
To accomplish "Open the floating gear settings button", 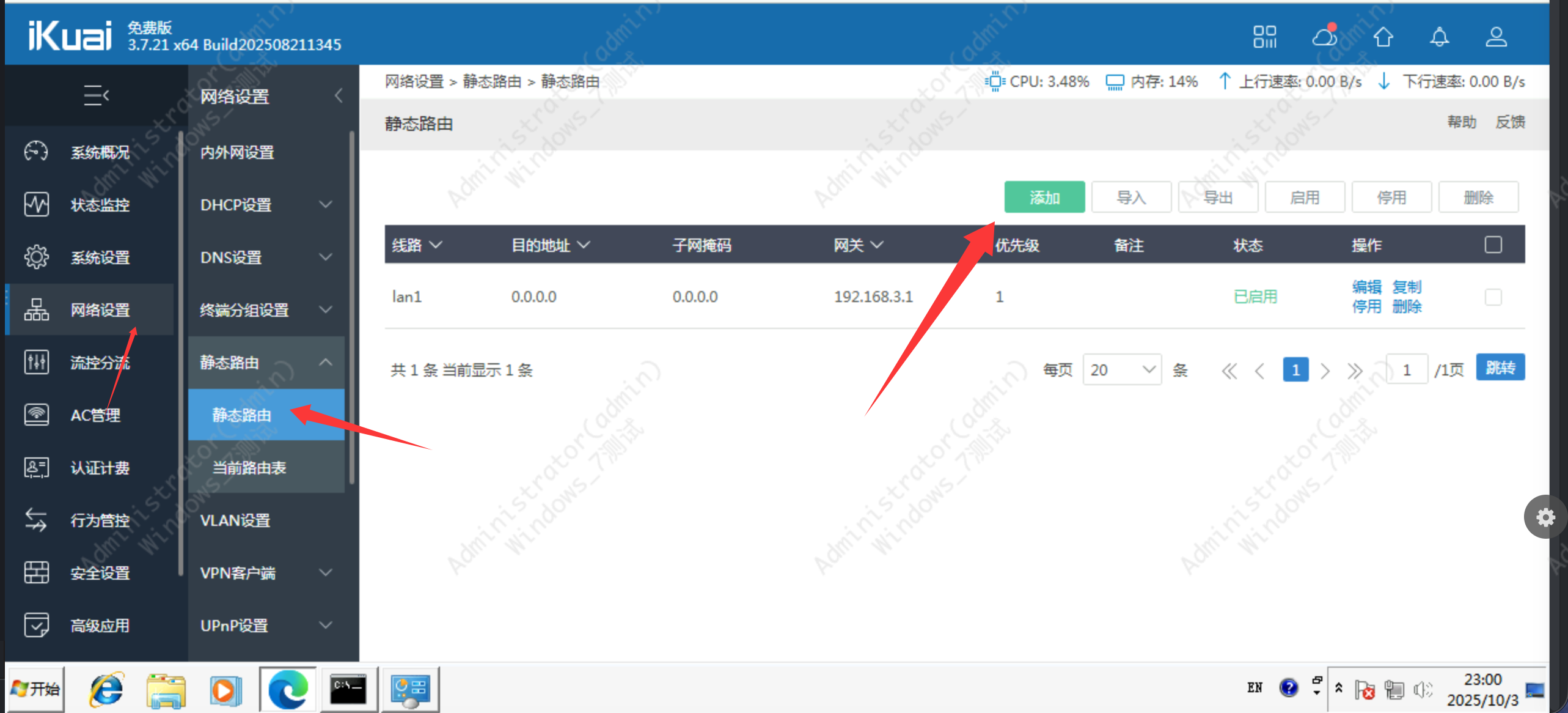I will (1545, 517).
